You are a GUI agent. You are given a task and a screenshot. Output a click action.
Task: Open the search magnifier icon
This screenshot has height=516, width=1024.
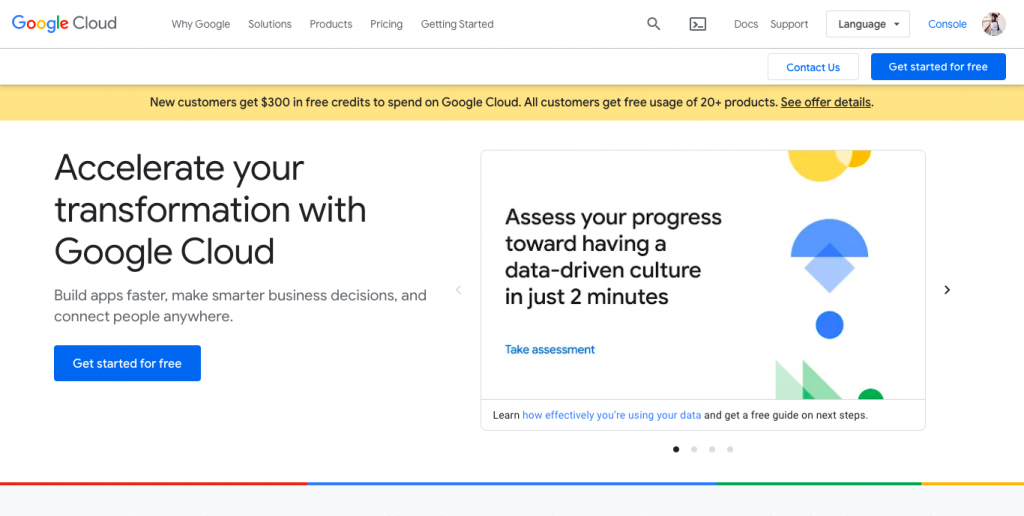coord(654,24)
